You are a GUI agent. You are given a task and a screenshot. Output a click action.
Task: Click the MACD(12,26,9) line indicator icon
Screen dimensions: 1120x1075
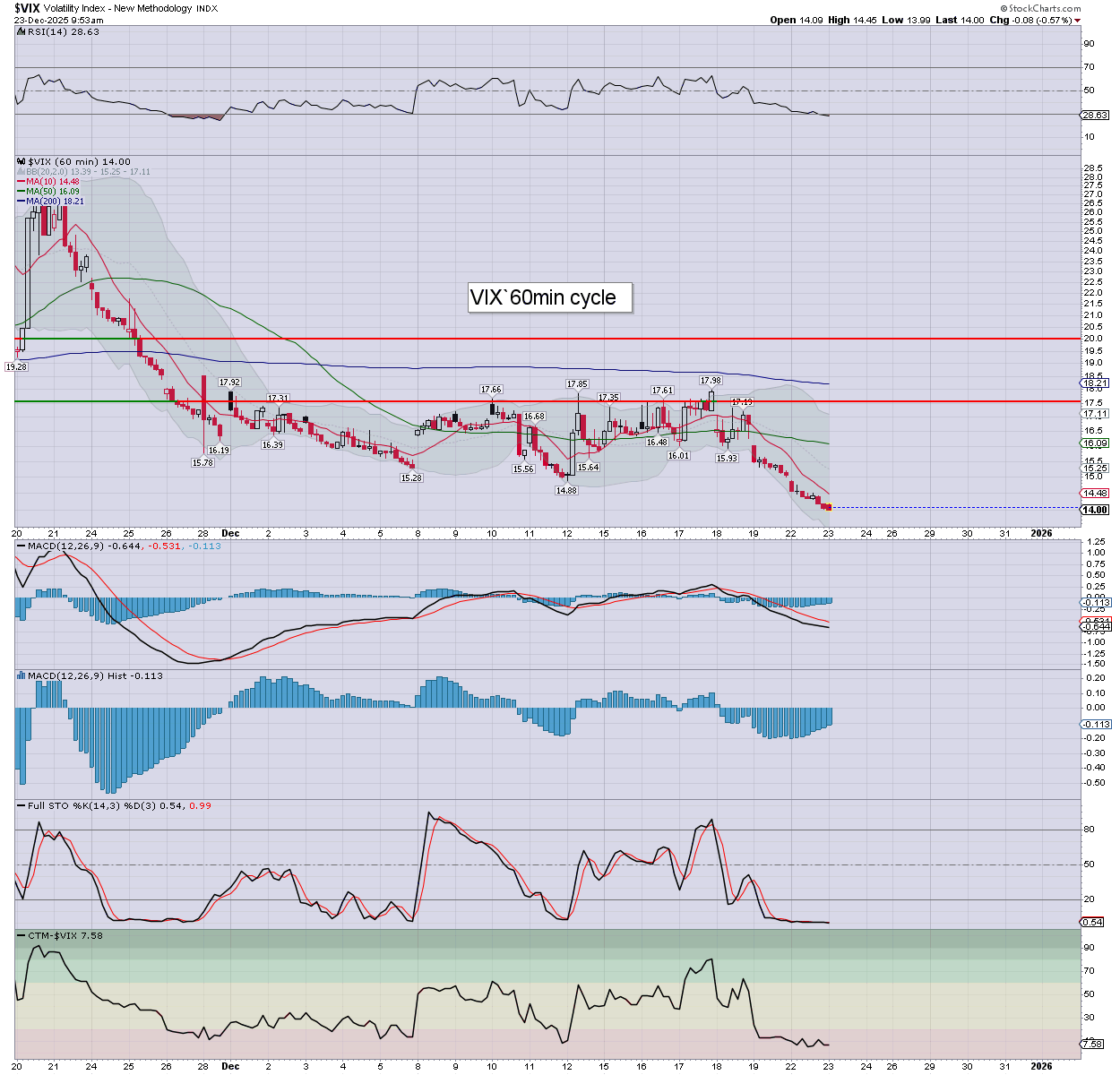22,546
